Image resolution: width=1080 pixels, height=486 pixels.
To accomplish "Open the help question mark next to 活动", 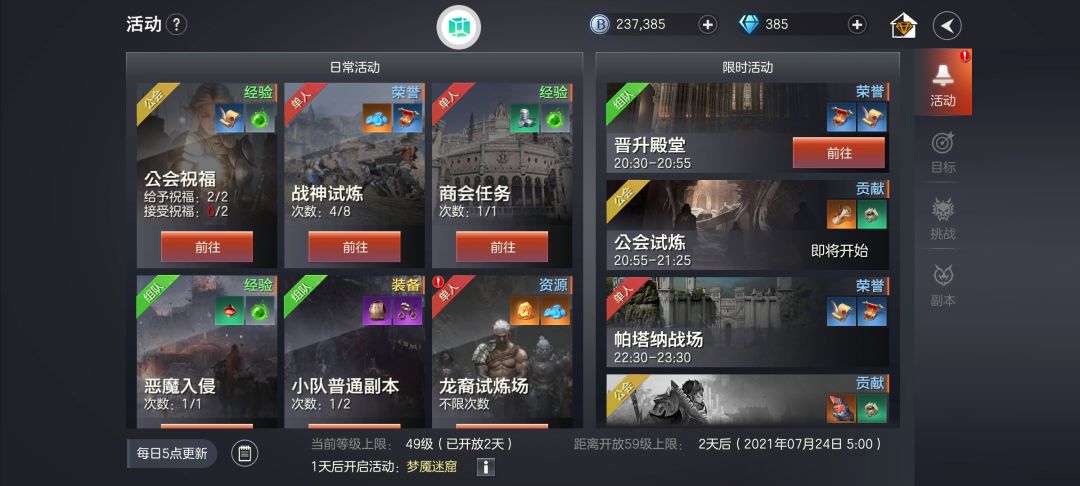I will (x=176, y=25).
